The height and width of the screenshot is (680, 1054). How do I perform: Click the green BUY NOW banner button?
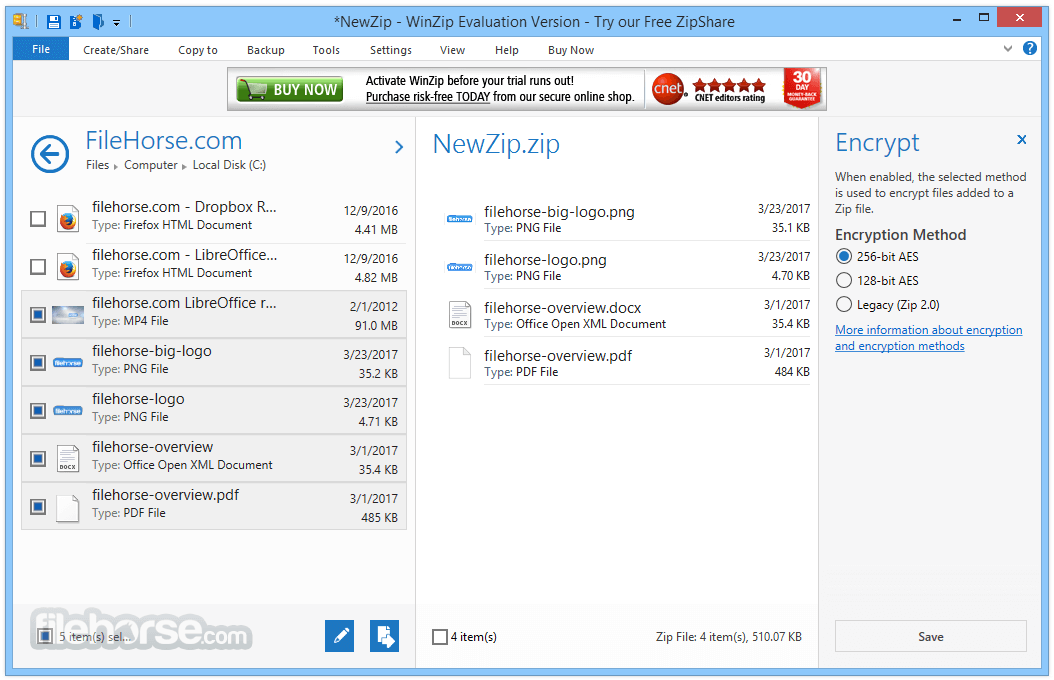[x=290, y=89]
